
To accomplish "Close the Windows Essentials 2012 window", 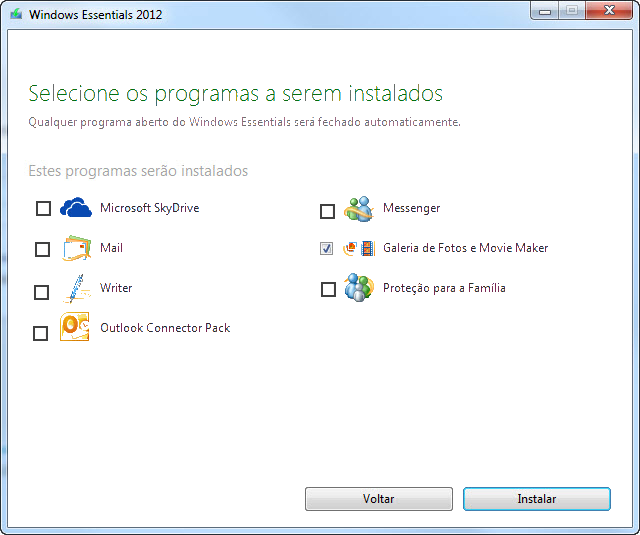I will (x=609, y=10).
